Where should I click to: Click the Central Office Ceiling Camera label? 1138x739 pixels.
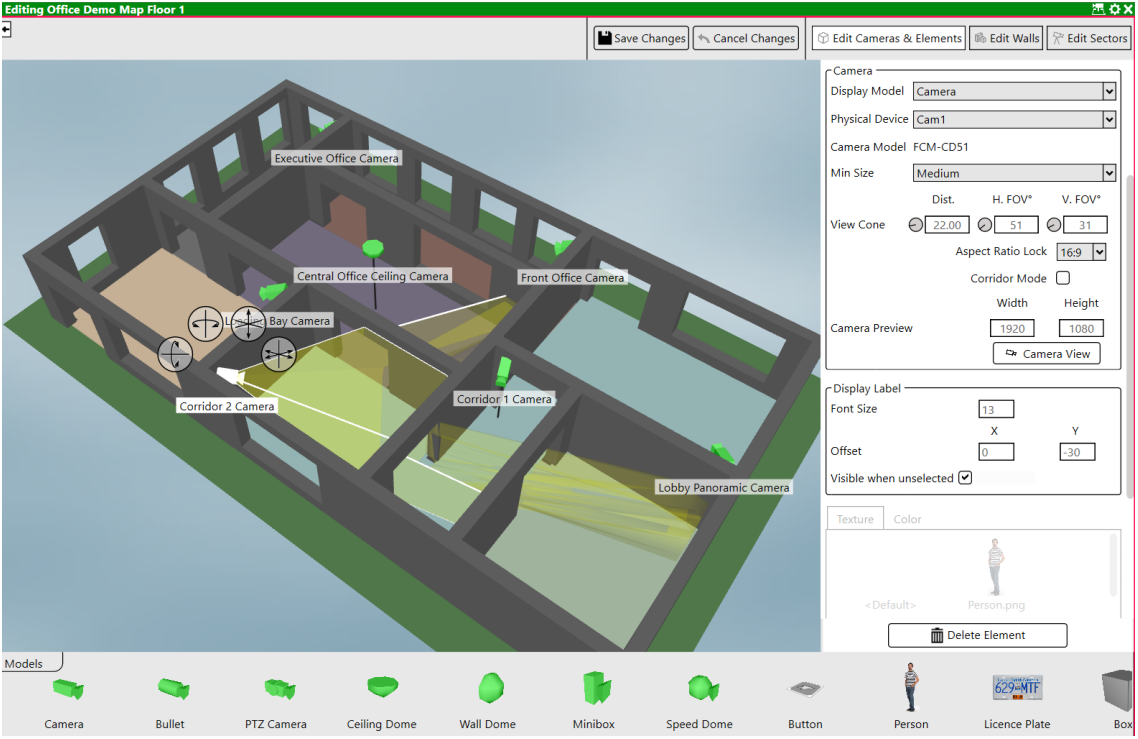373,276
